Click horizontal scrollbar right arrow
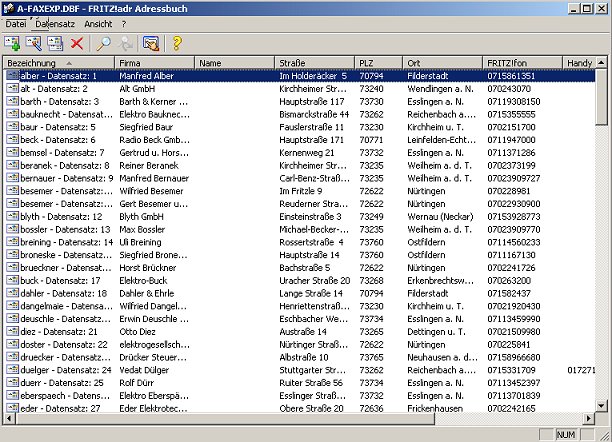612x442 pixels. 589,419
